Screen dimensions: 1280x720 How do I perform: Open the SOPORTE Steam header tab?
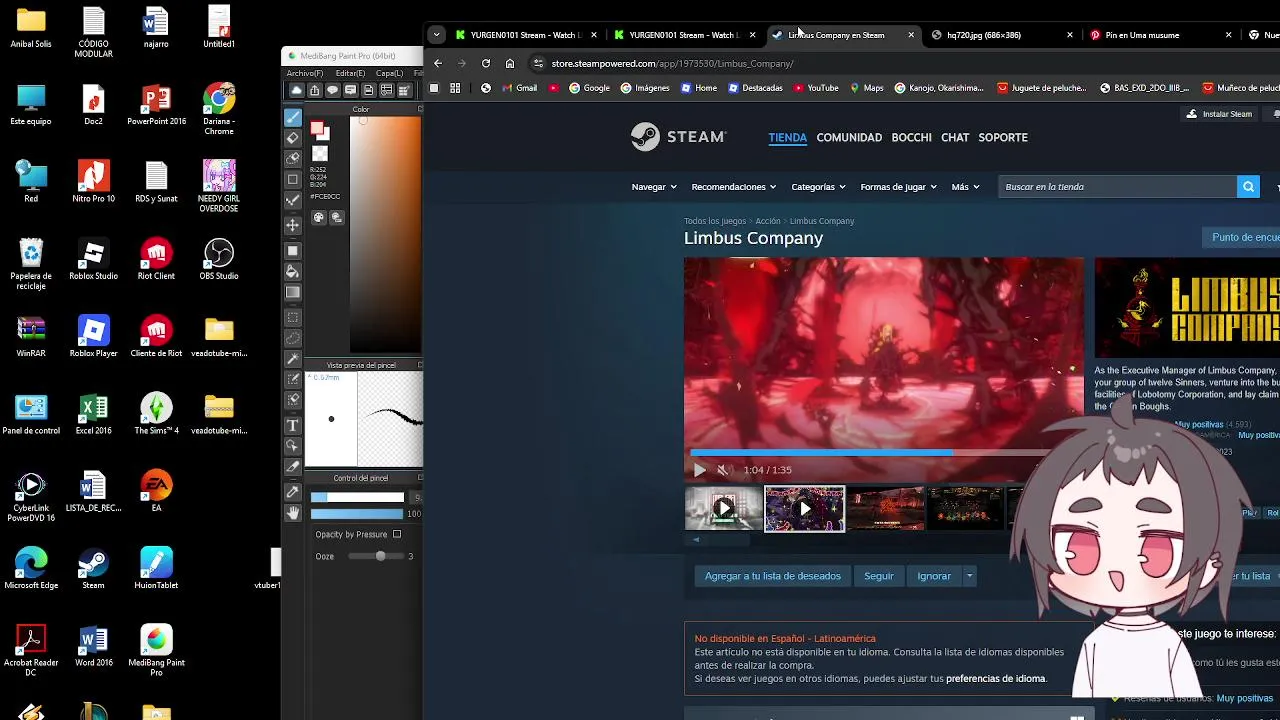coord(1003,137)
